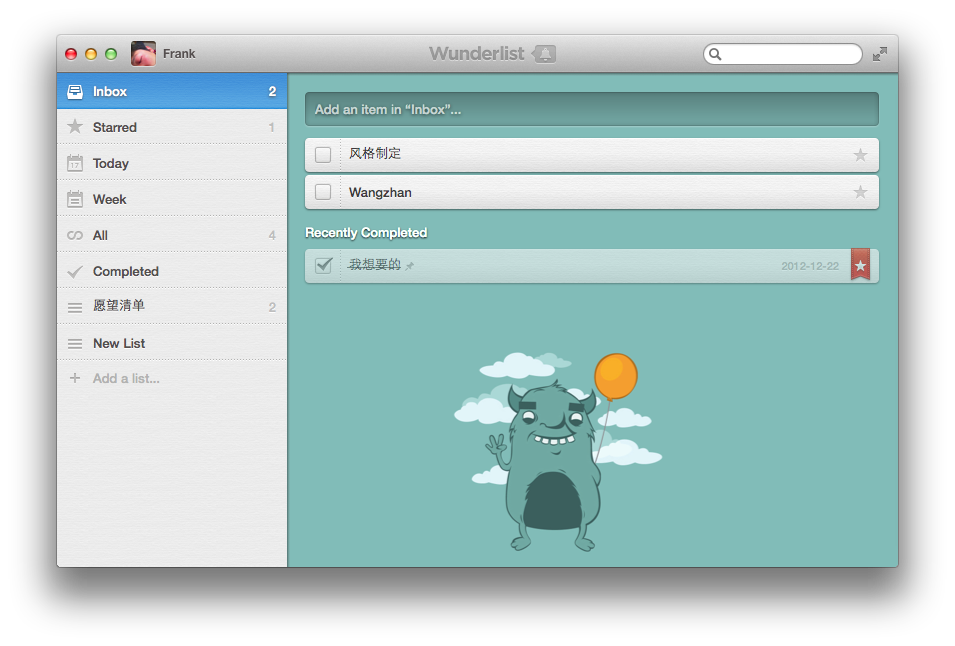Open the Completed tasks view
955x646 pixels.
click(172, 272)
